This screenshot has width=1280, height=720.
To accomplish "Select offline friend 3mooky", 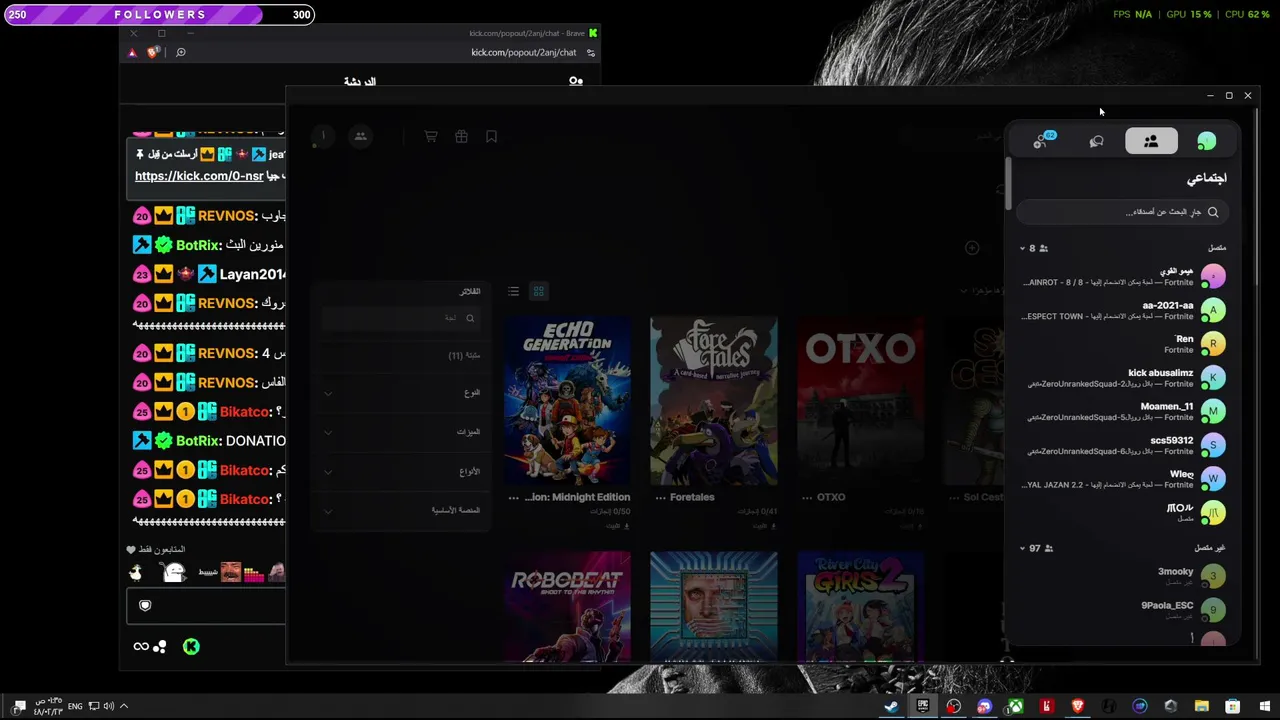I will [x=1122, y=576].
